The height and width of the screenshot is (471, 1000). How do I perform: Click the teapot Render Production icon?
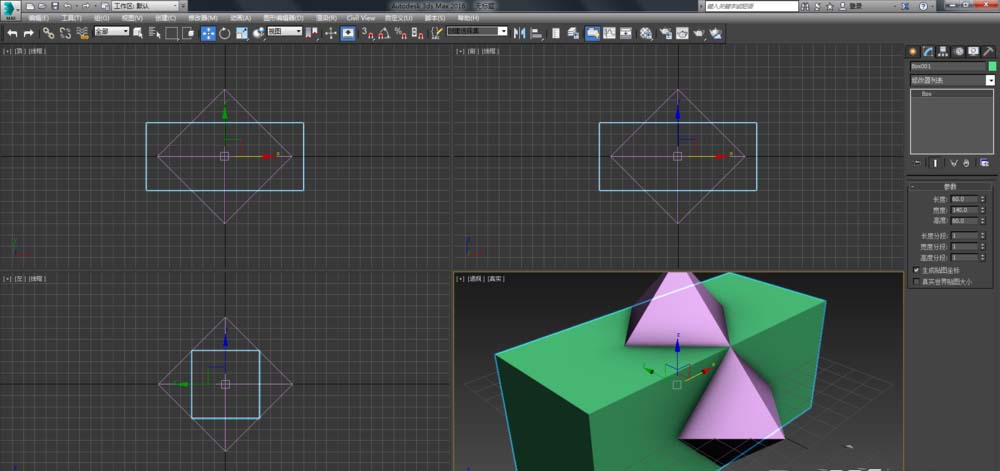(698, 33)
